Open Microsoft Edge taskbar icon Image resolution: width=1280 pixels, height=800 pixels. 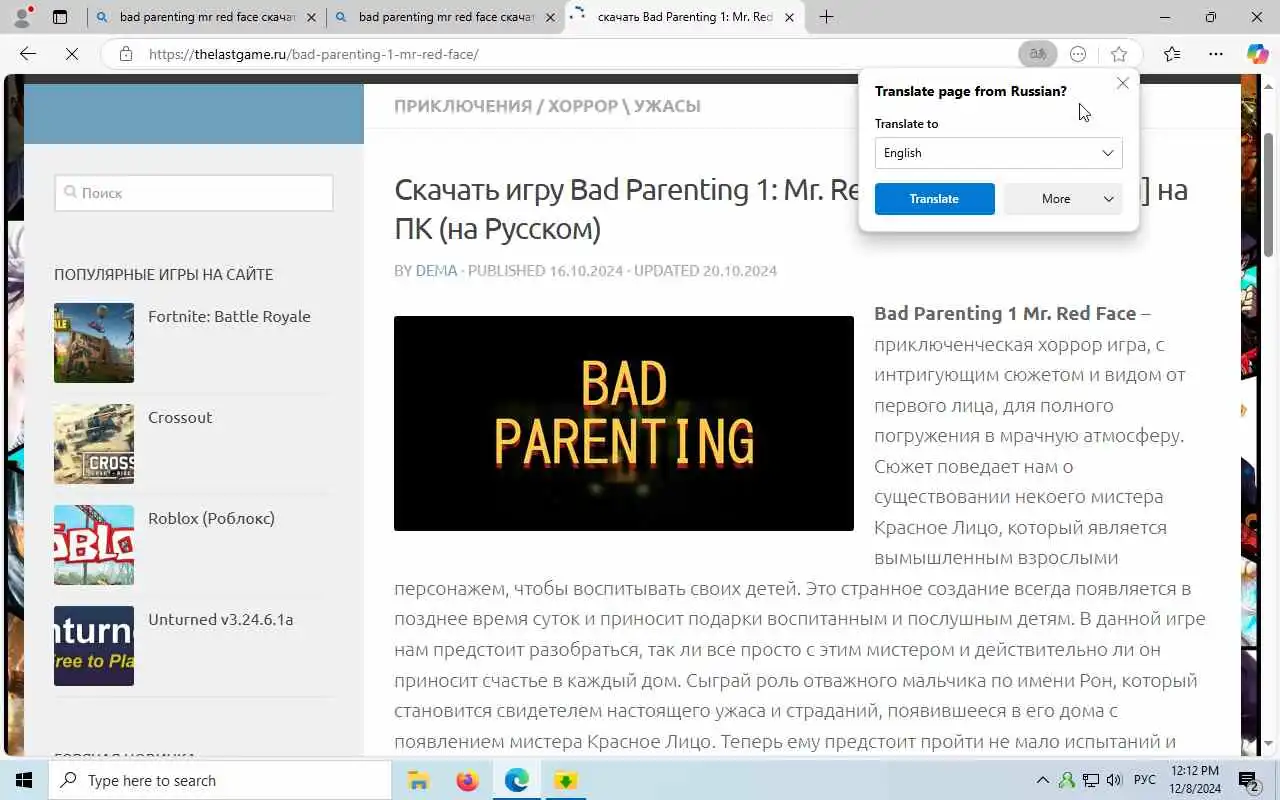pos(516,780)
